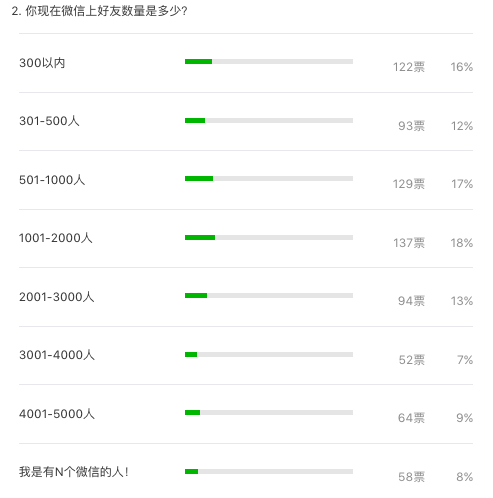
Task: Select the 300以内 option label
Action: [42, 63]
